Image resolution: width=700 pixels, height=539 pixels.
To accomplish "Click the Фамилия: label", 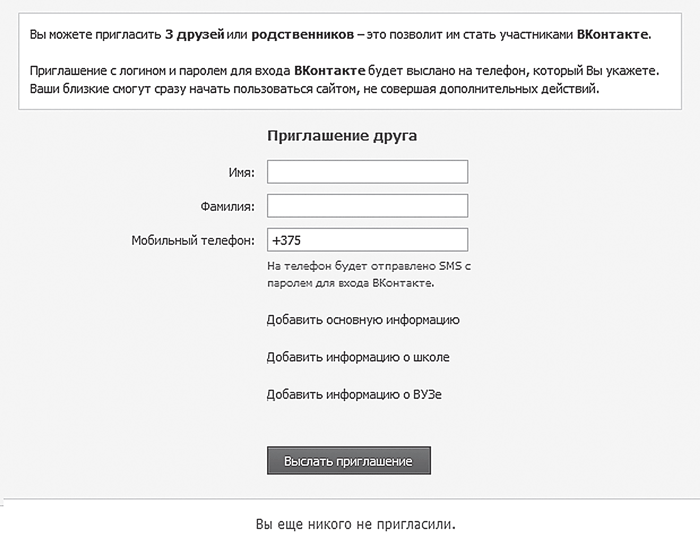I will (x=228, y=206).
